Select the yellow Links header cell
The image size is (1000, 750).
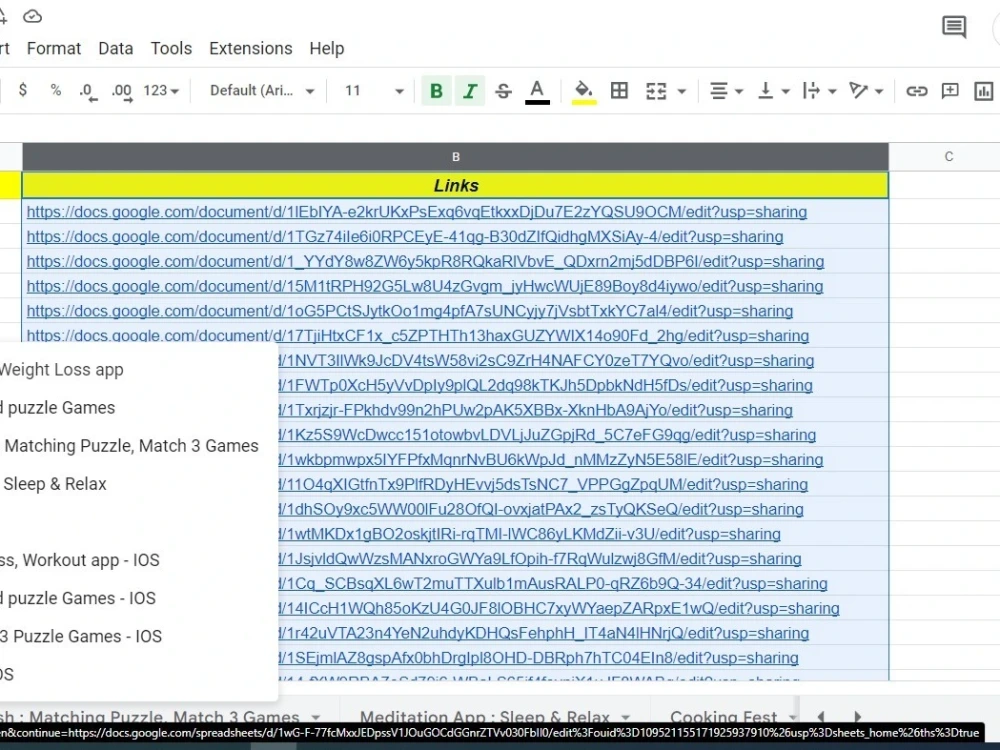455,186
